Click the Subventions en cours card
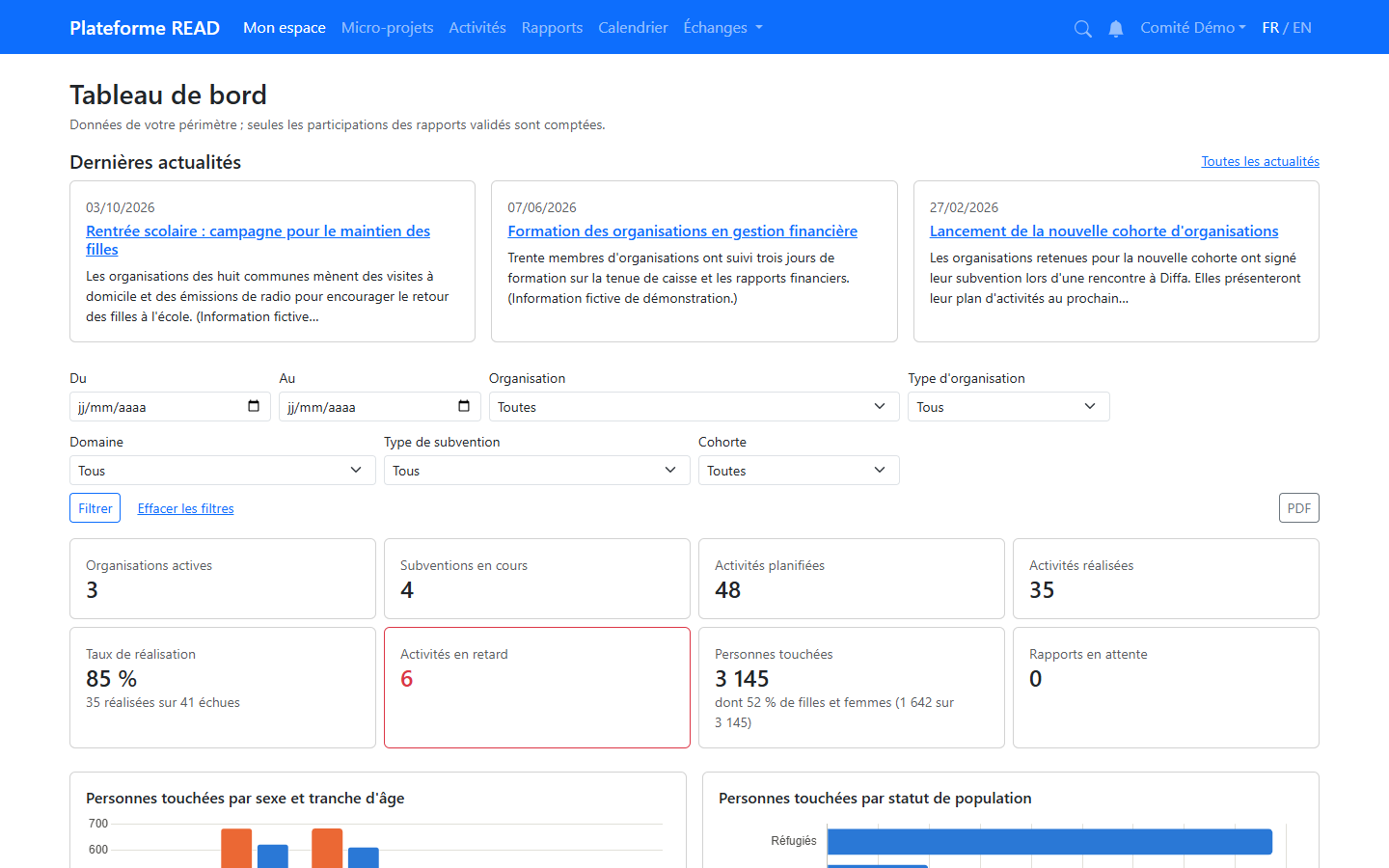The height and width of the screenshot is (868, 1389). point(537,579)
